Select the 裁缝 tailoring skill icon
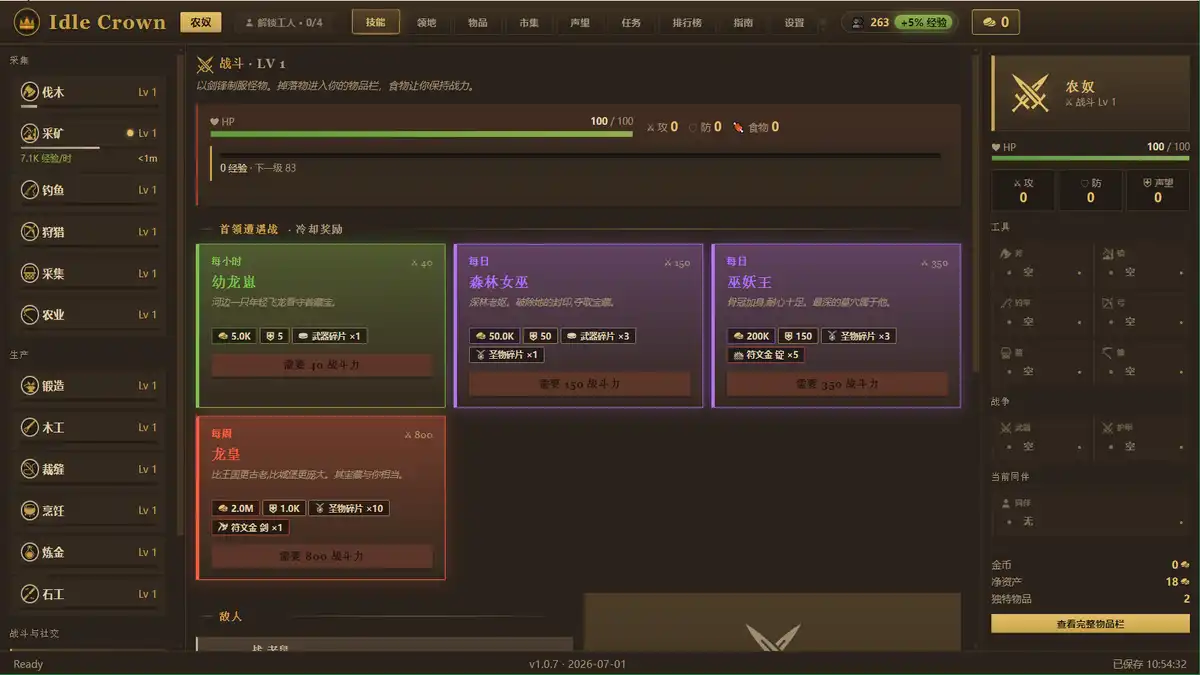Viewport: 1200px width, 675px height. [29, 469]
